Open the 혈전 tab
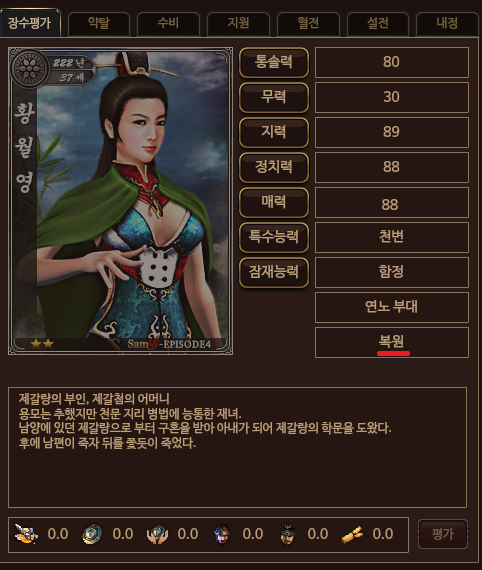This screenshot has width=482, height=570. (x=308, y=24)
